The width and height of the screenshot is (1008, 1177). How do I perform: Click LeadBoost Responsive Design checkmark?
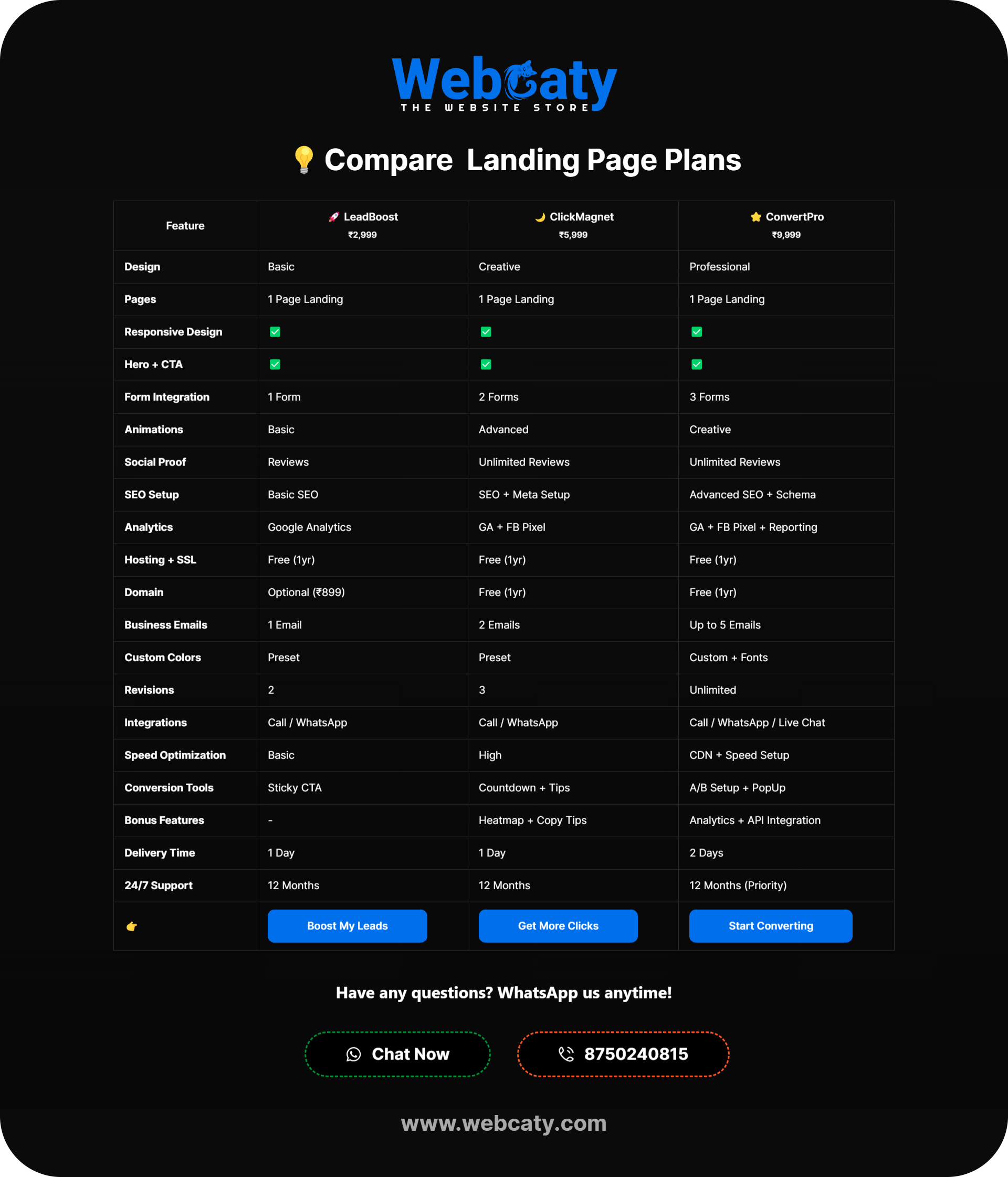tap(275, 332)
